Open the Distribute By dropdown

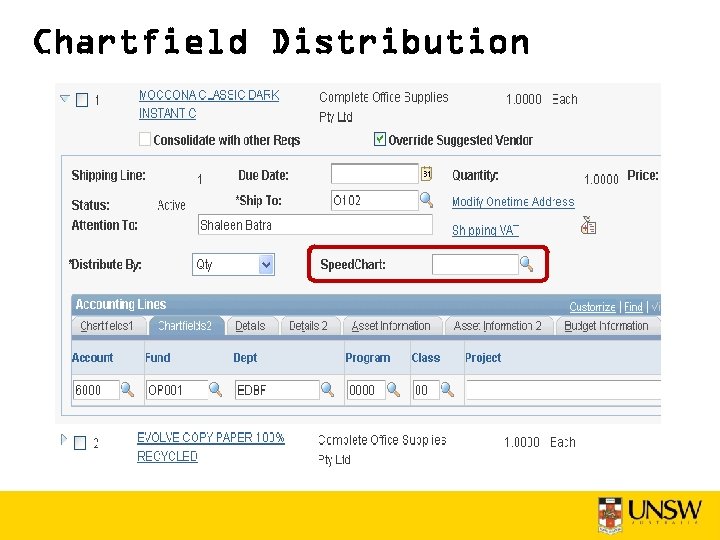(233, 264)
